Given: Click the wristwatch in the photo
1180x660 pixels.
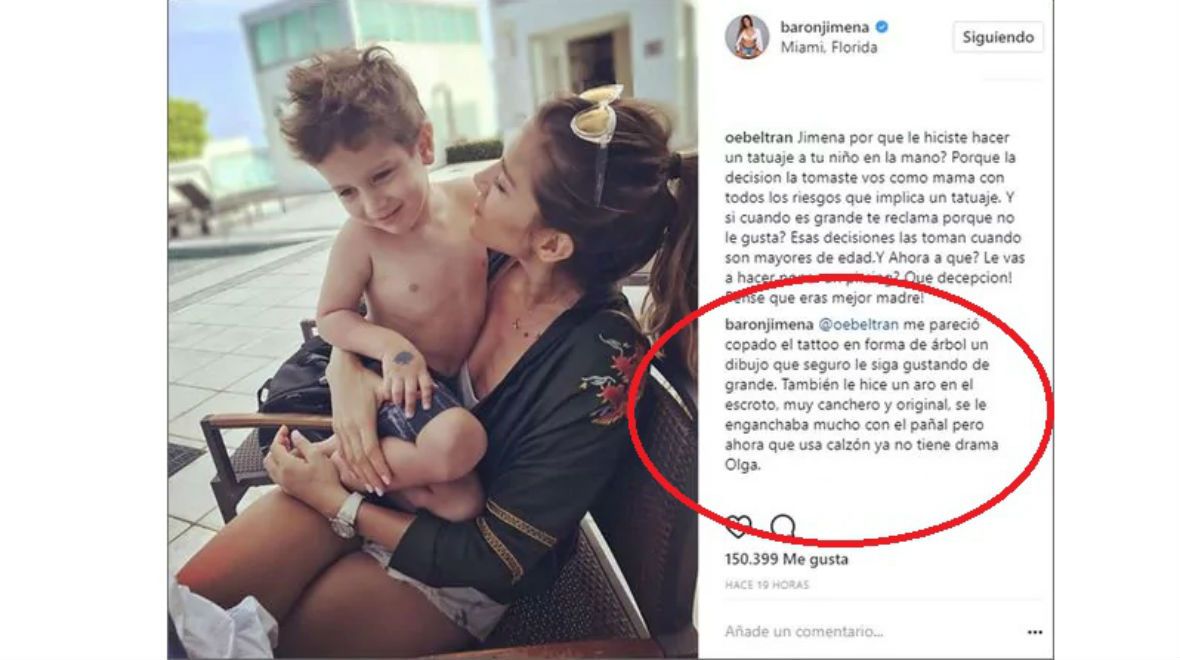Looking at the screenshot, I should [347, 515].
